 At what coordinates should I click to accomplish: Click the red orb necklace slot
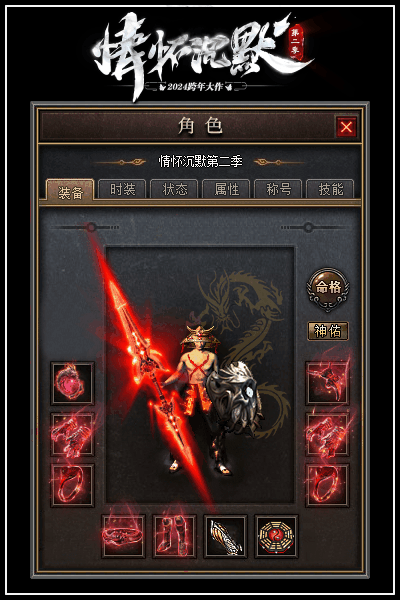click(72, 383)
